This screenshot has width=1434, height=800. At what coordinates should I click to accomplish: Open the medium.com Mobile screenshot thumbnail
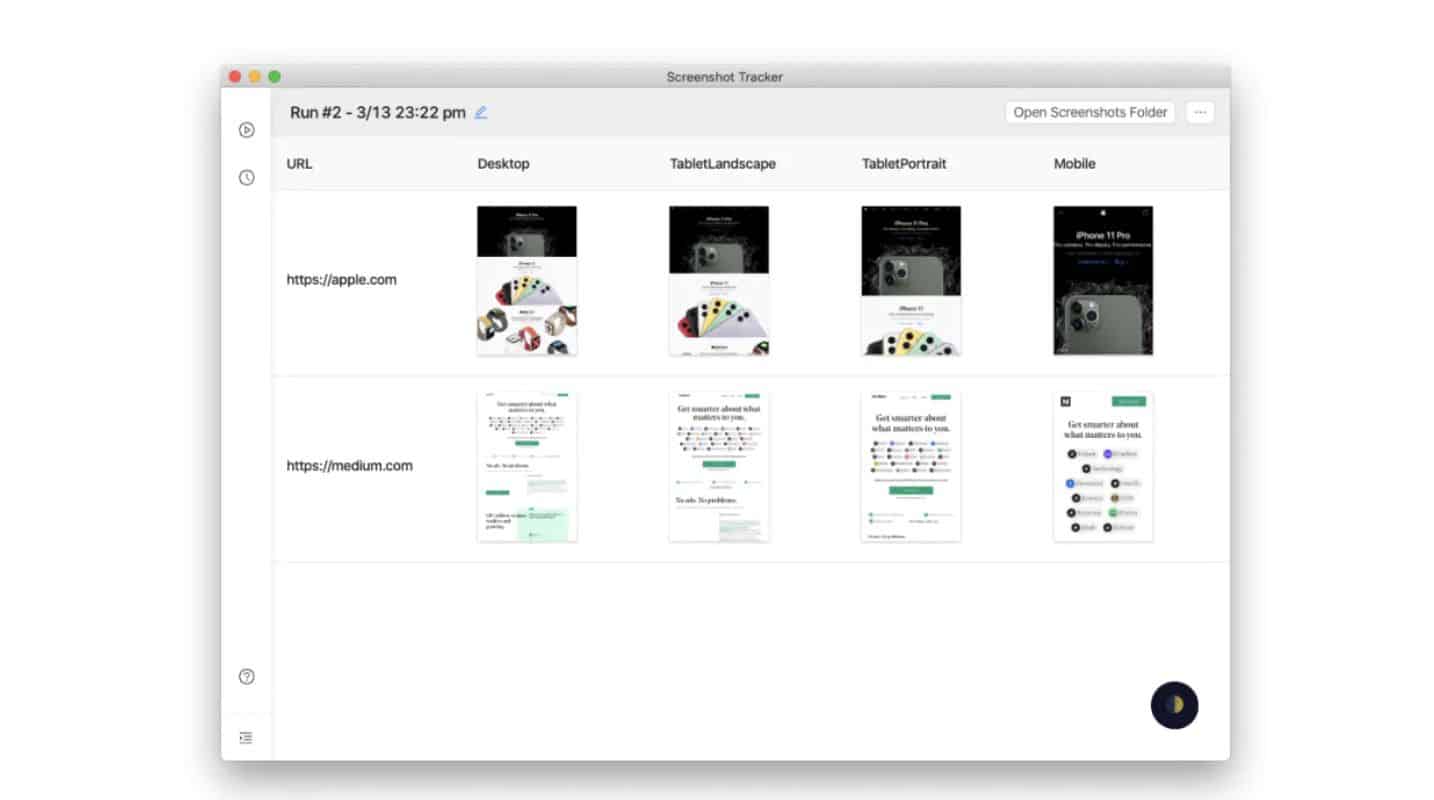pyautogui.click(x=1103, y=466)
